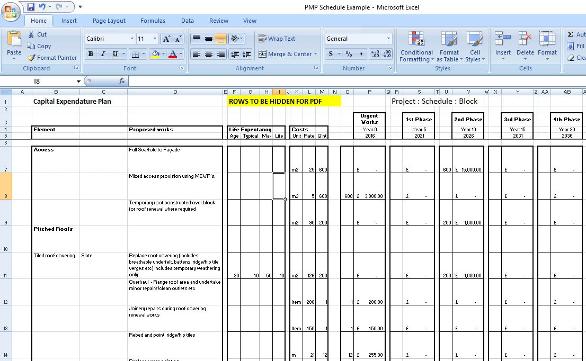
Task: Open the font color red A swatch
Action: pos(172,55)
